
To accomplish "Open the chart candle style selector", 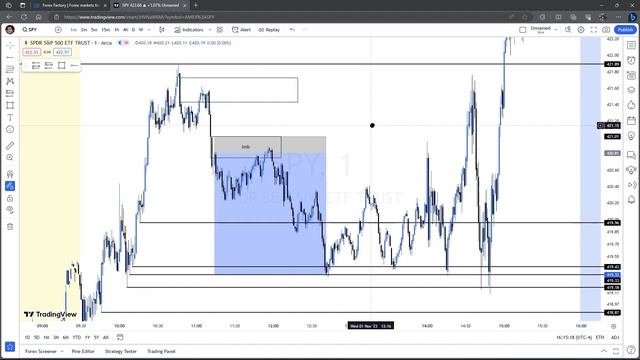I will [x=162, y=30].
